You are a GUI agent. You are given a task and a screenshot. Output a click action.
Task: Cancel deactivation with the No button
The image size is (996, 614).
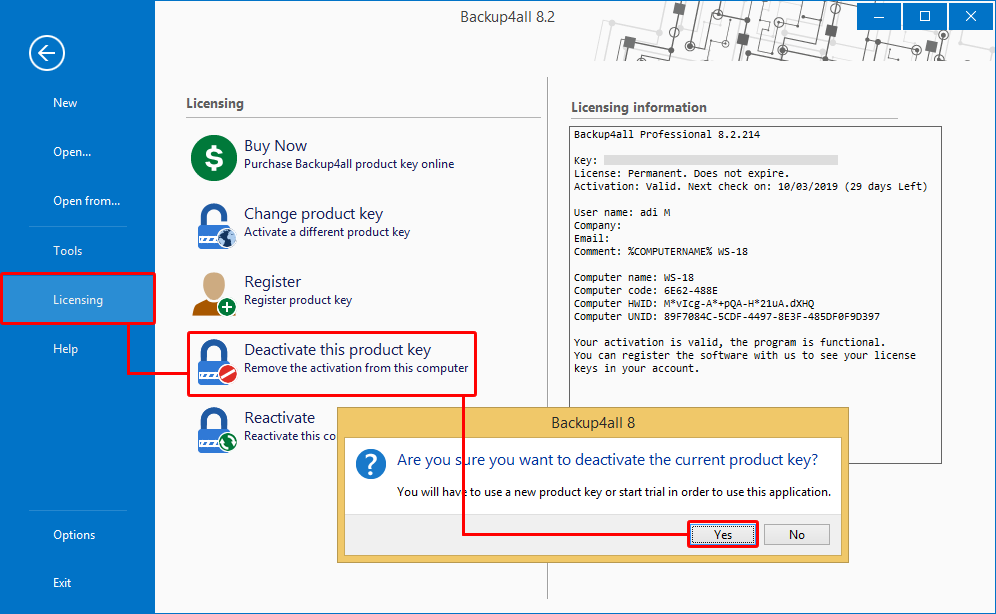click(797, 535)
